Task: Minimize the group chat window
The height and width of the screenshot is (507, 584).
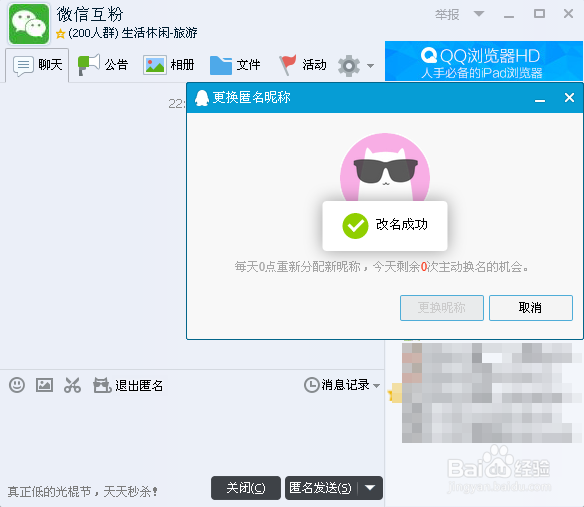Action: (509, 16)
